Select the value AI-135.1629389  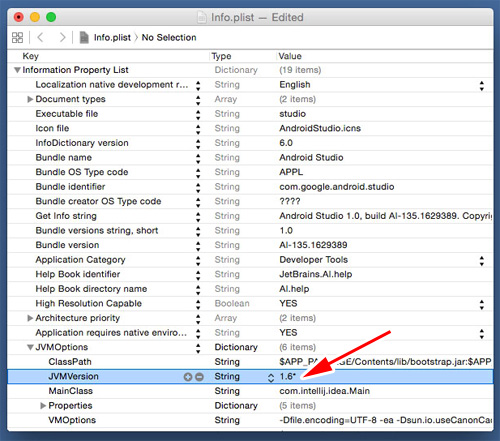pyautogui.click(x=313, y=245)
